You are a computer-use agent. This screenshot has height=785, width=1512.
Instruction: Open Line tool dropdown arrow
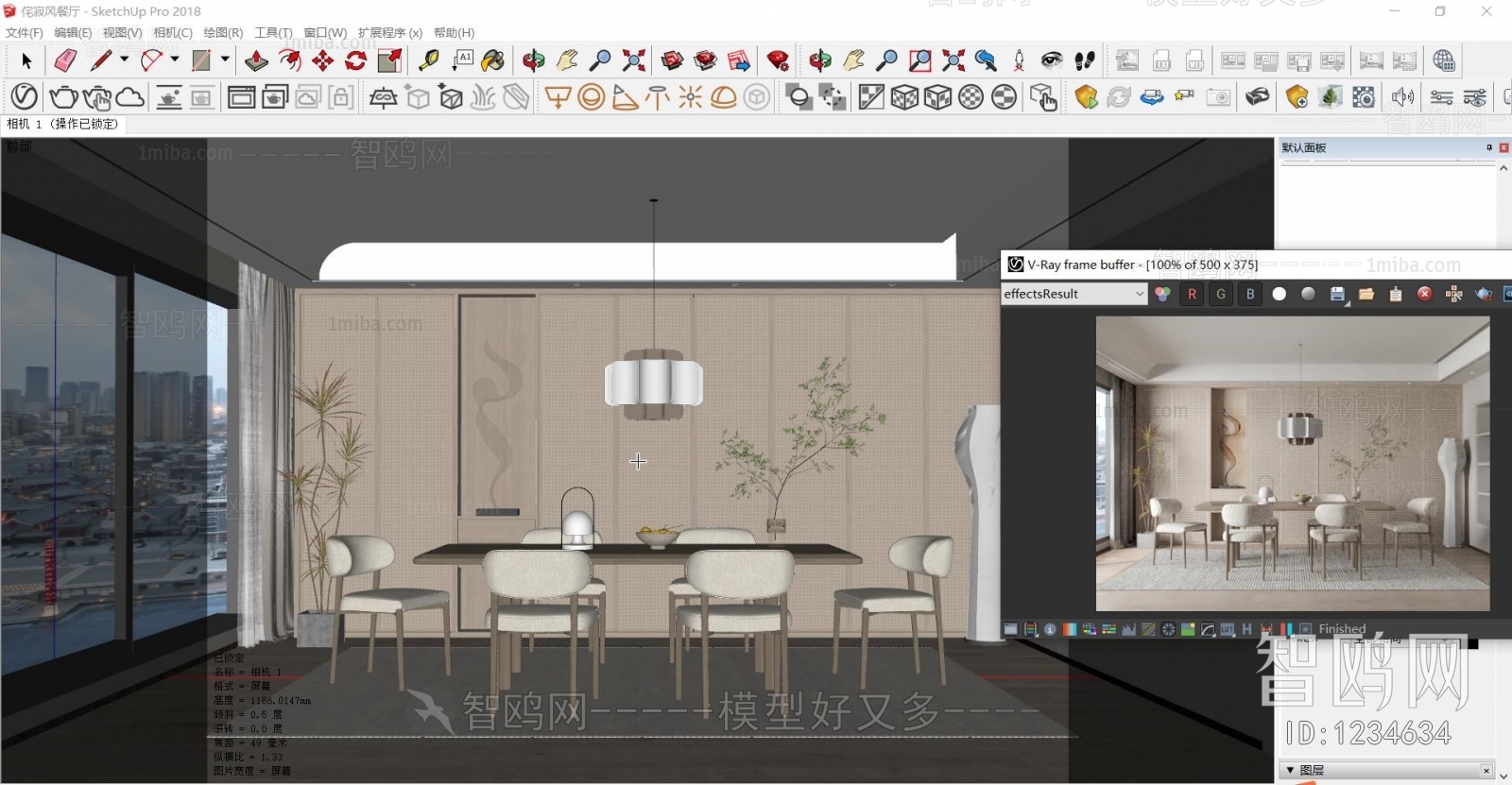124,60
